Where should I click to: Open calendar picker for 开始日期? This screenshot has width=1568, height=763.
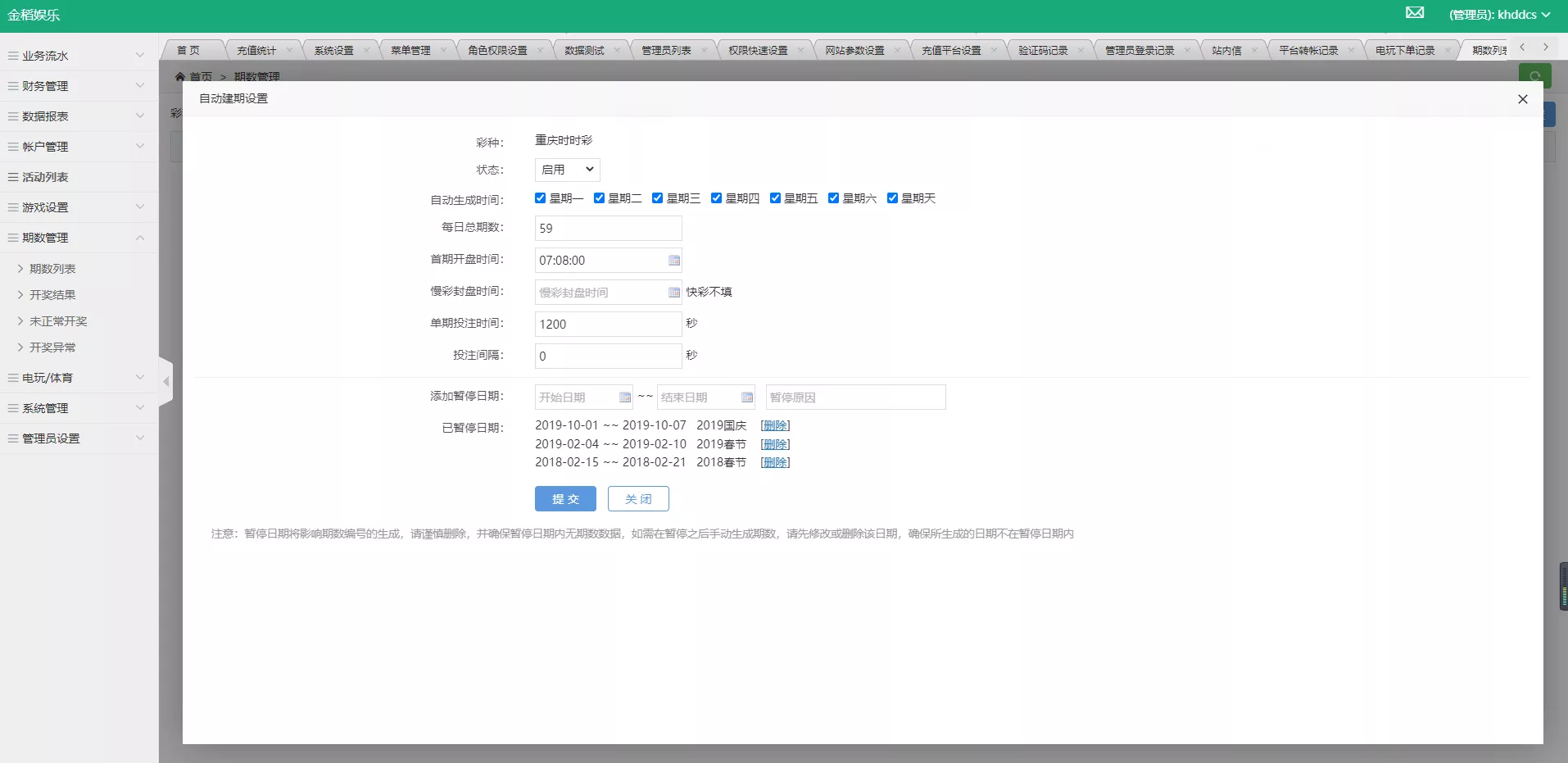coord(625,397)
